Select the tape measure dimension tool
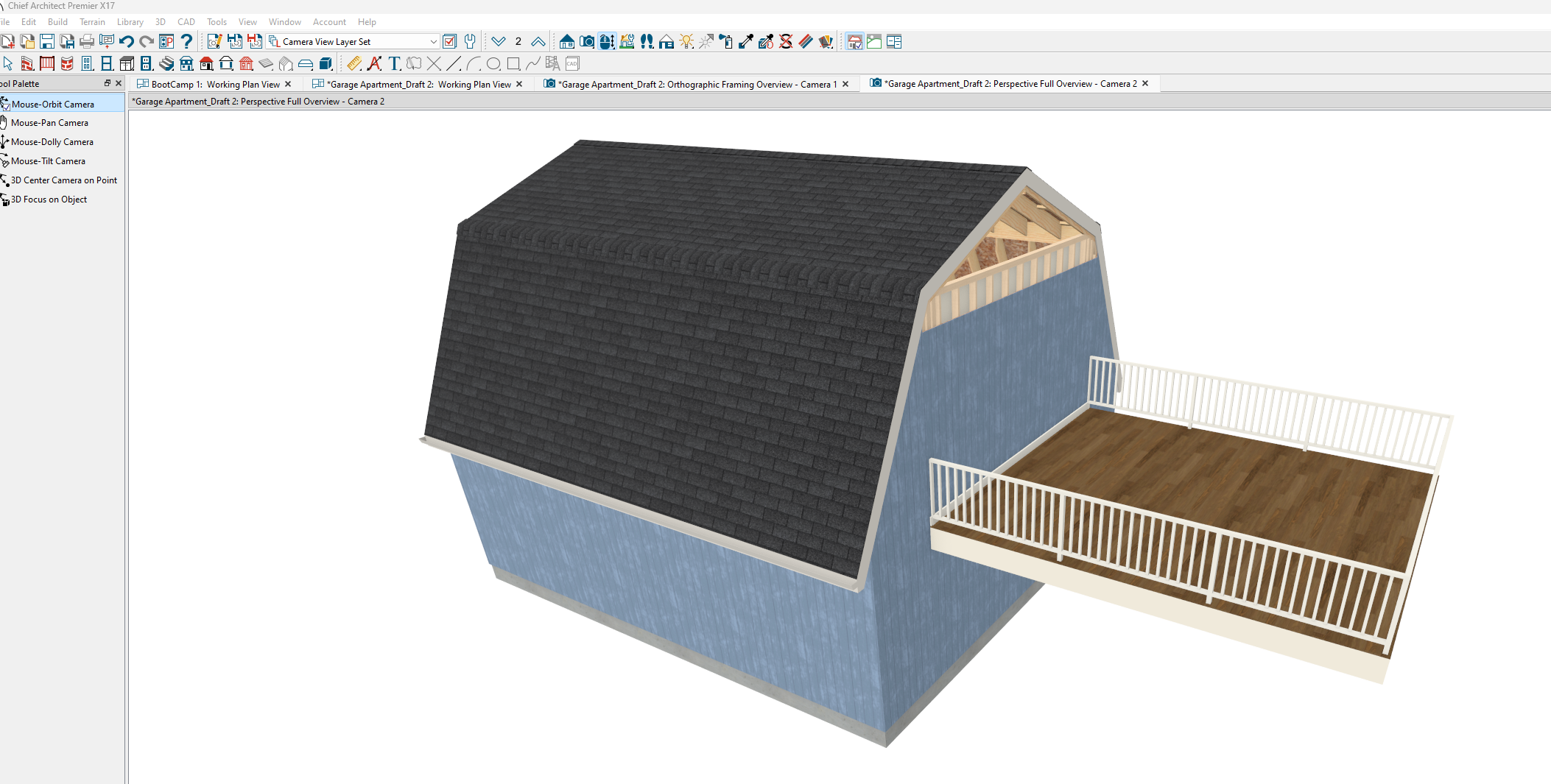Image resolution: width=1551 pixels, height=784 pixels. click(x=354, y=64)
